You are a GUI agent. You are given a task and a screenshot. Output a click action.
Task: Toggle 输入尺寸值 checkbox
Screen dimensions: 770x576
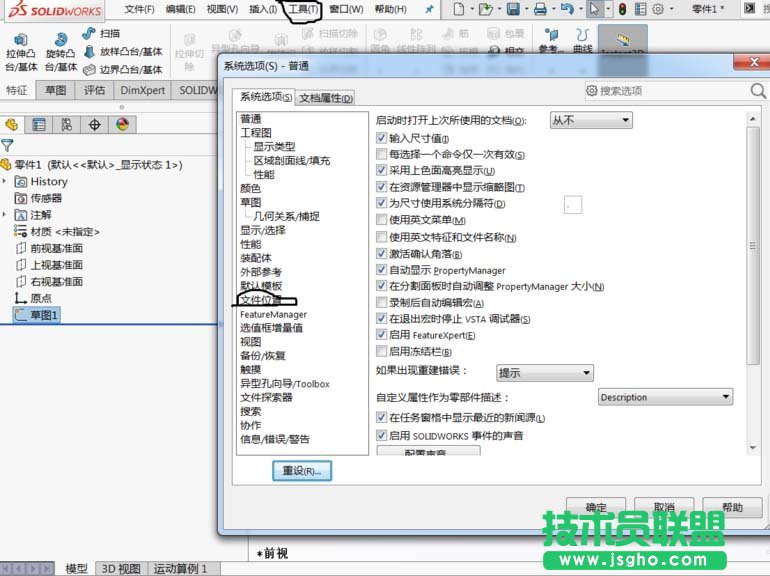pyautogui.click(x=381, y=138)
